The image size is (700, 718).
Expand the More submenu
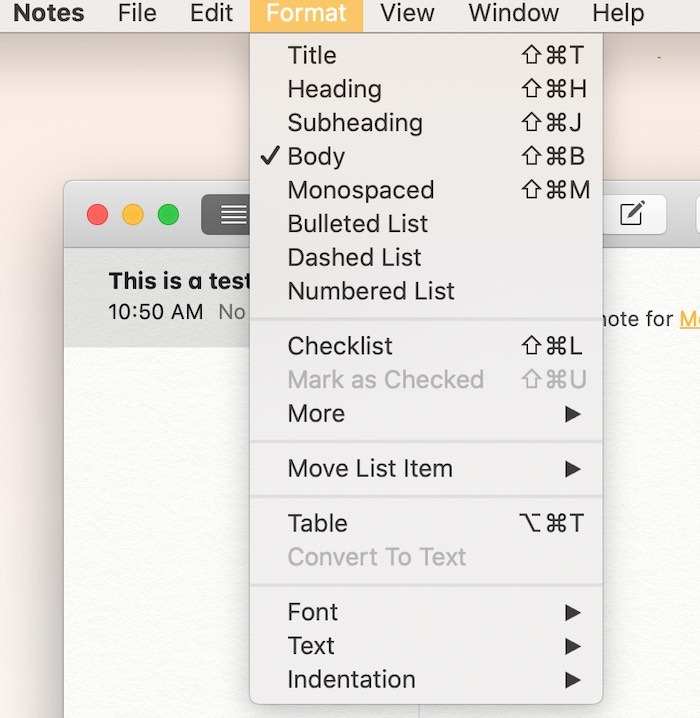pos(426,413)
